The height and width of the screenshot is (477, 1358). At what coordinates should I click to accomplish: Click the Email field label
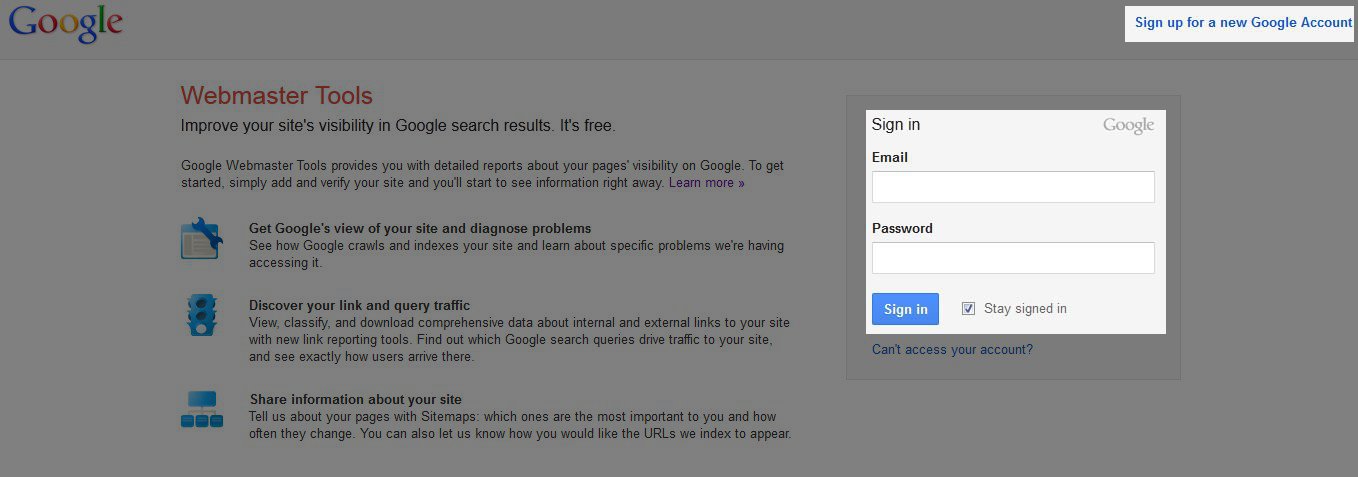point(890,157)
